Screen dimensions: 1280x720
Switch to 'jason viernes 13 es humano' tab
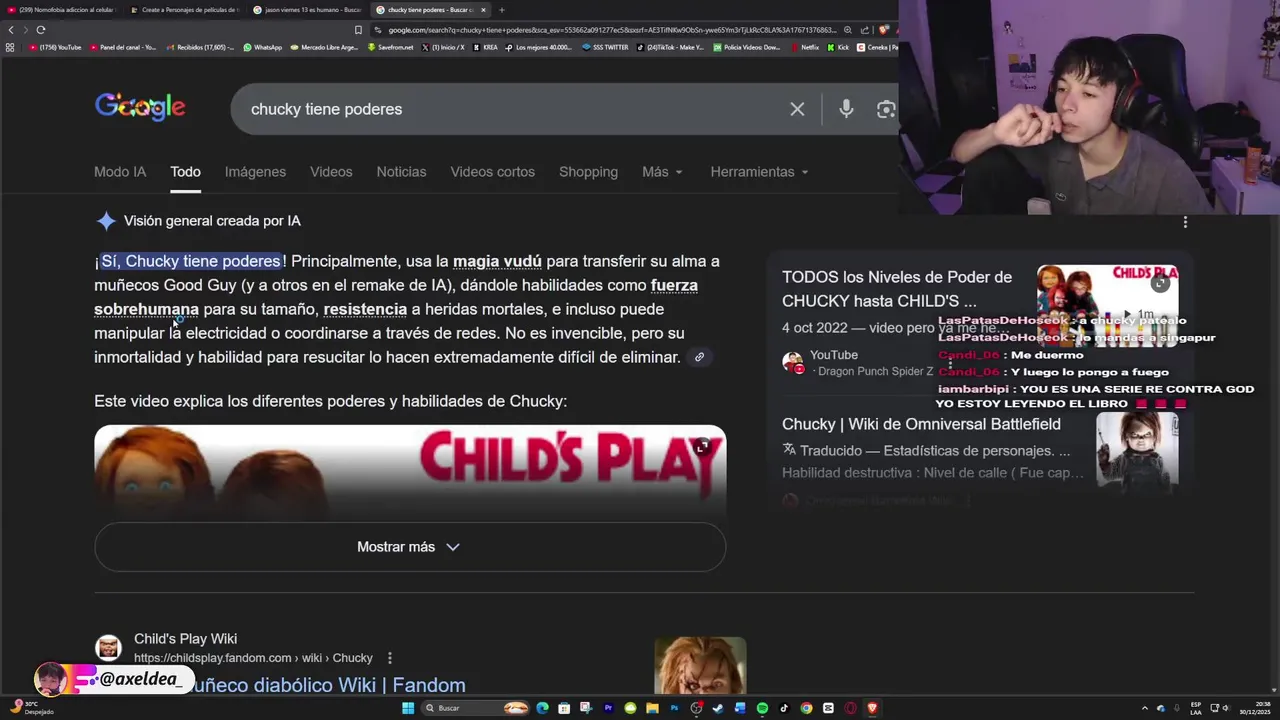click(305, 10)
